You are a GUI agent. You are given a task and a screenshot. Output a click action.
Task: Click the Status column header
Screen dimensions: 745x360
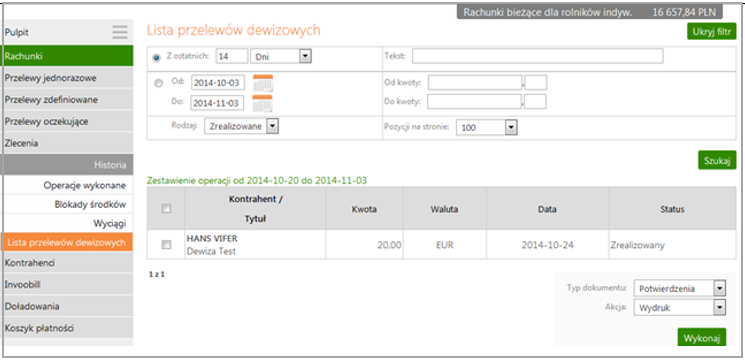click(x=672, y=208)
